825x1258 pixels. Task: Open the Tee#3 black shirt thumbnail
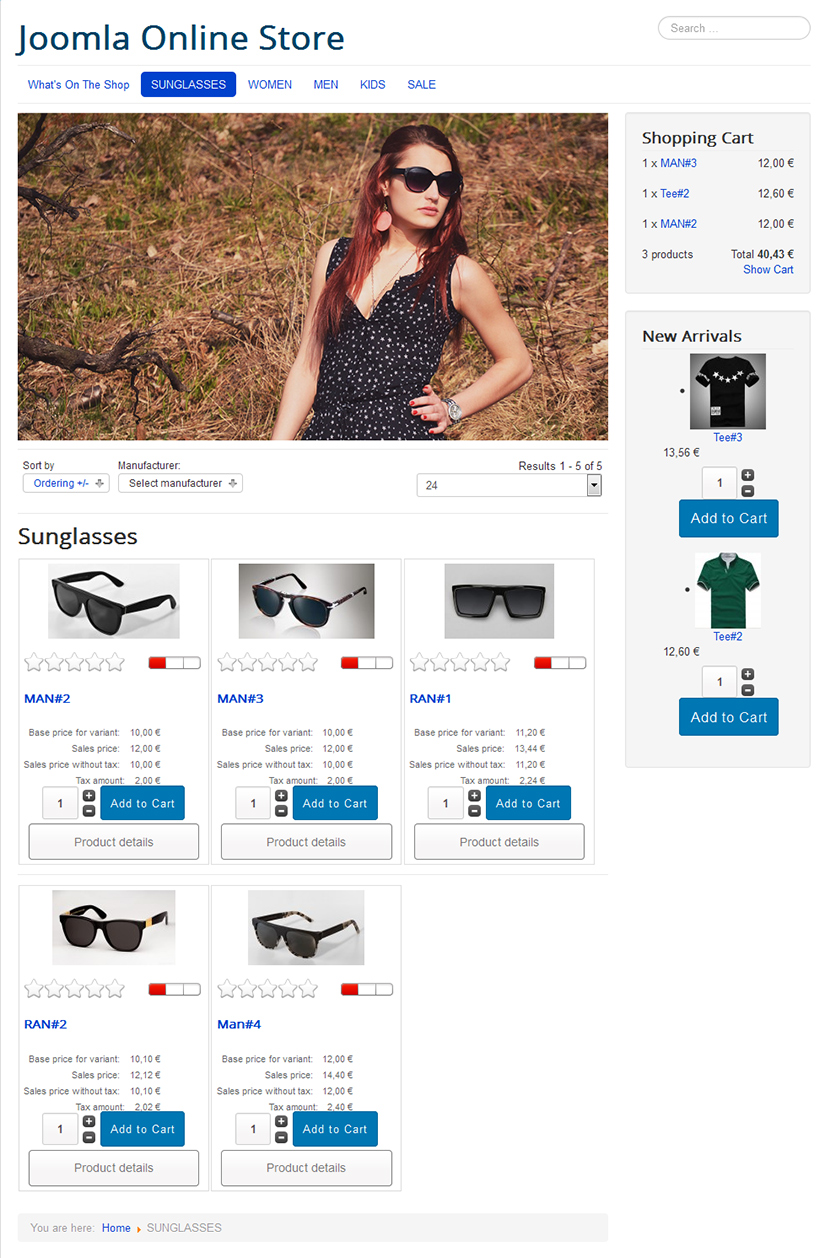coord(727,391)
